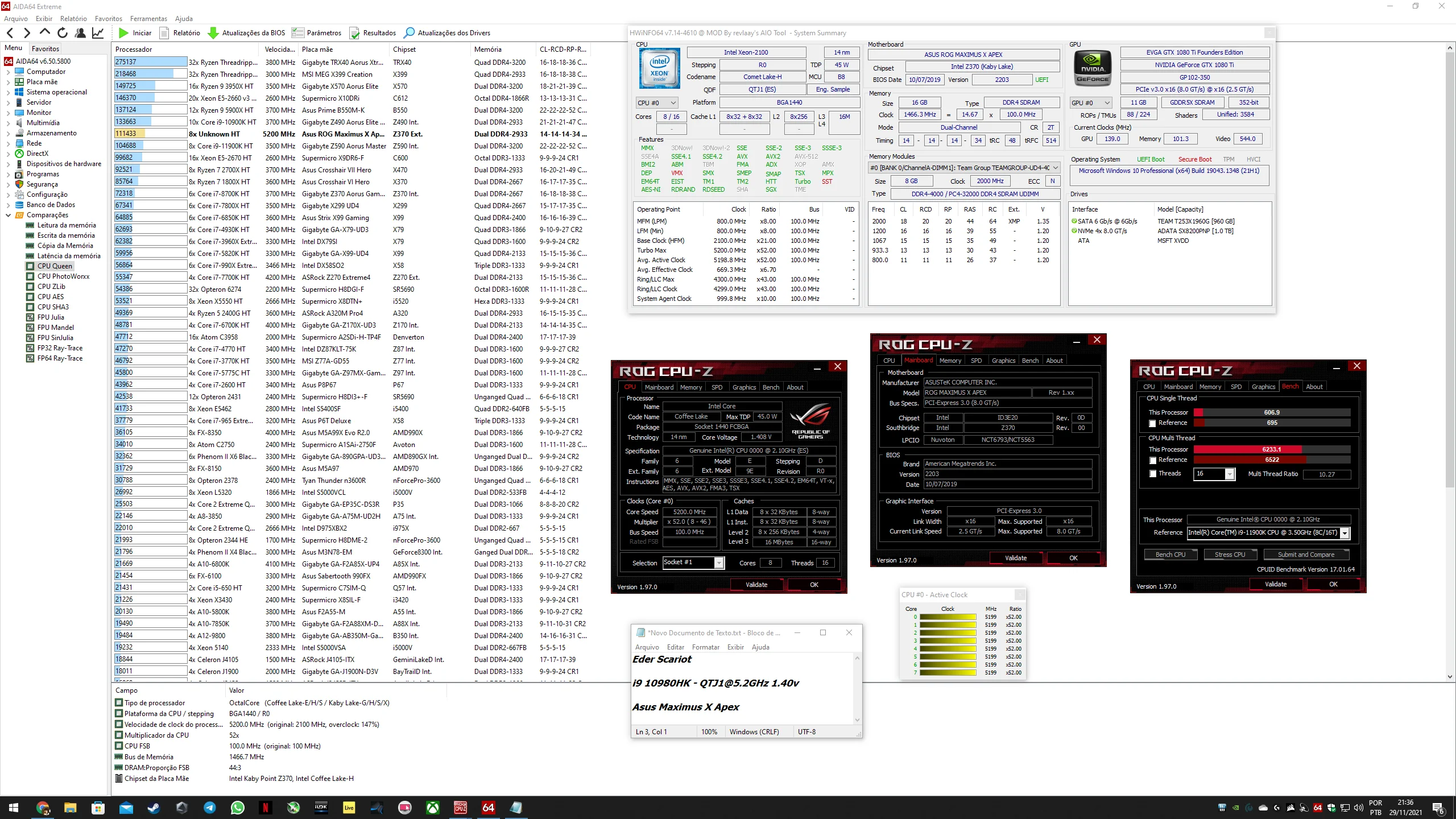Click the Bench CPU button
This screenshot has width=1456, height=819.
[1170, 555]
